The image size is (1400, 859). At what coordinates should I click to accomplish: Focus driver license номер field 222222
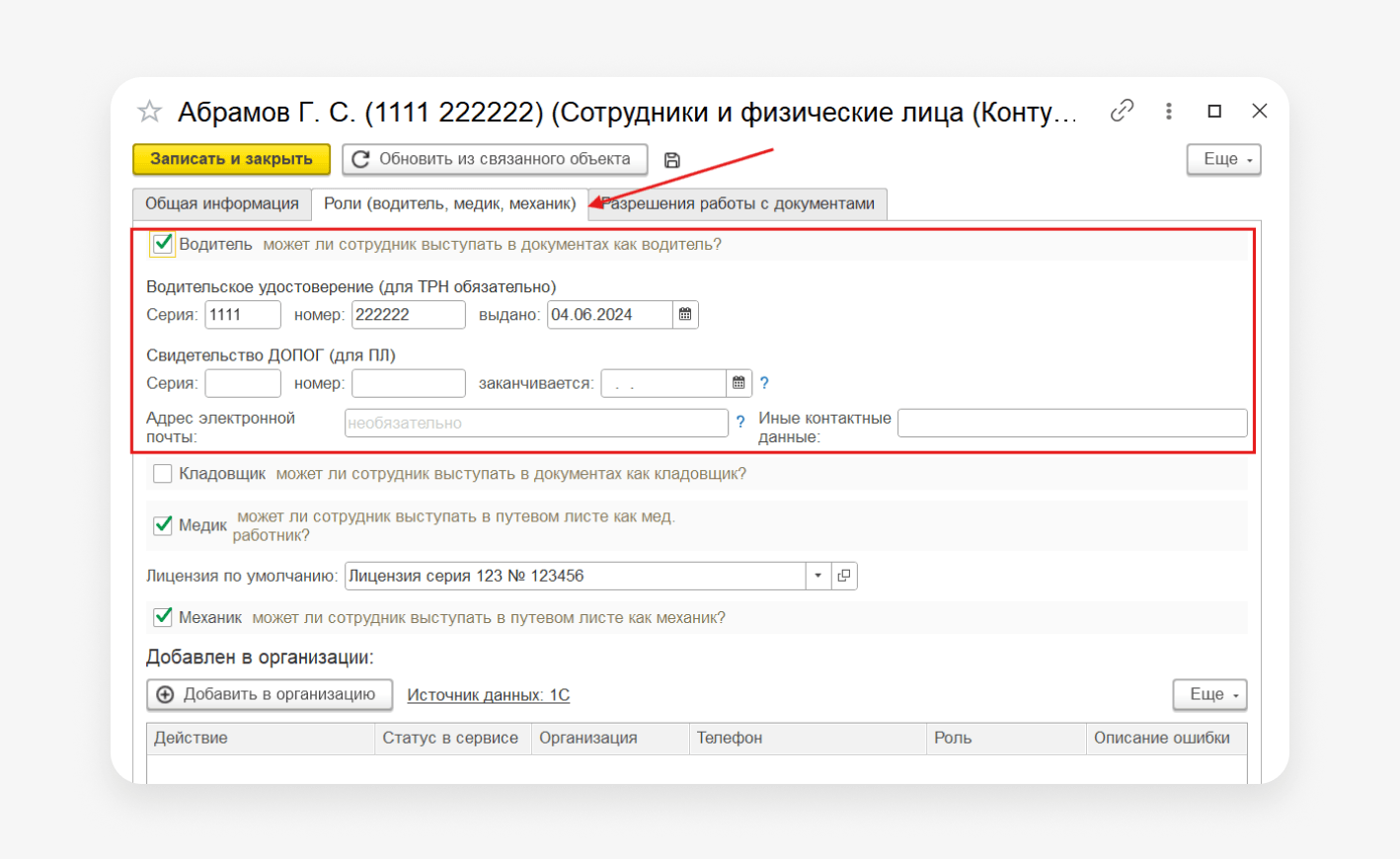tap(409, 315)
